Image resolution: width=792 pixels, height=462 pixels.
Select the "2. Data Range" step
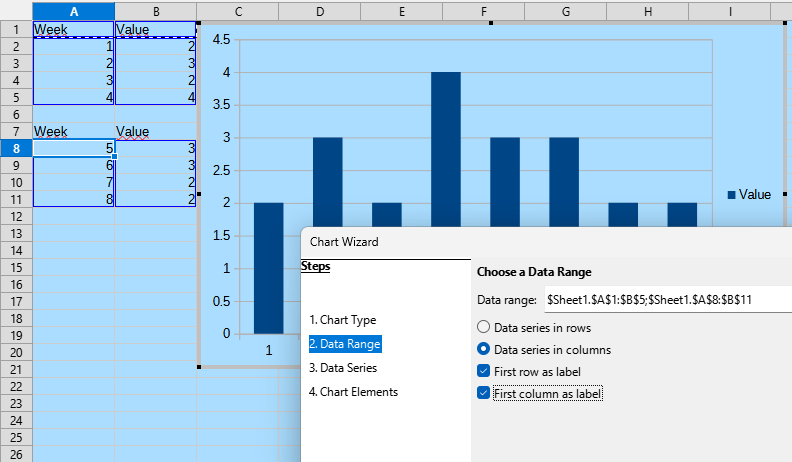345,344
